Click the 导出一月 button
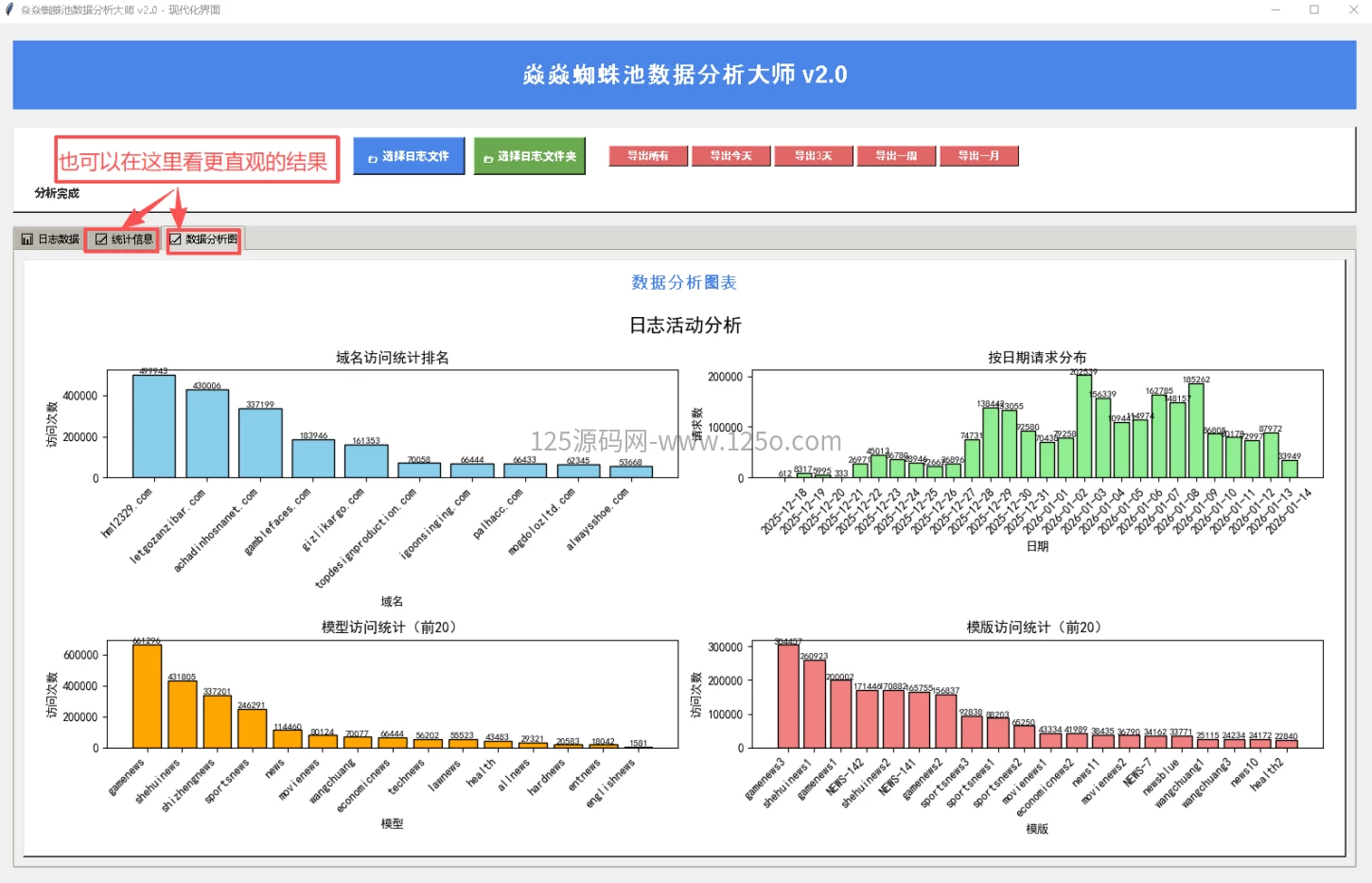The height and width of the screenshot is (883, 1372). 978,156
